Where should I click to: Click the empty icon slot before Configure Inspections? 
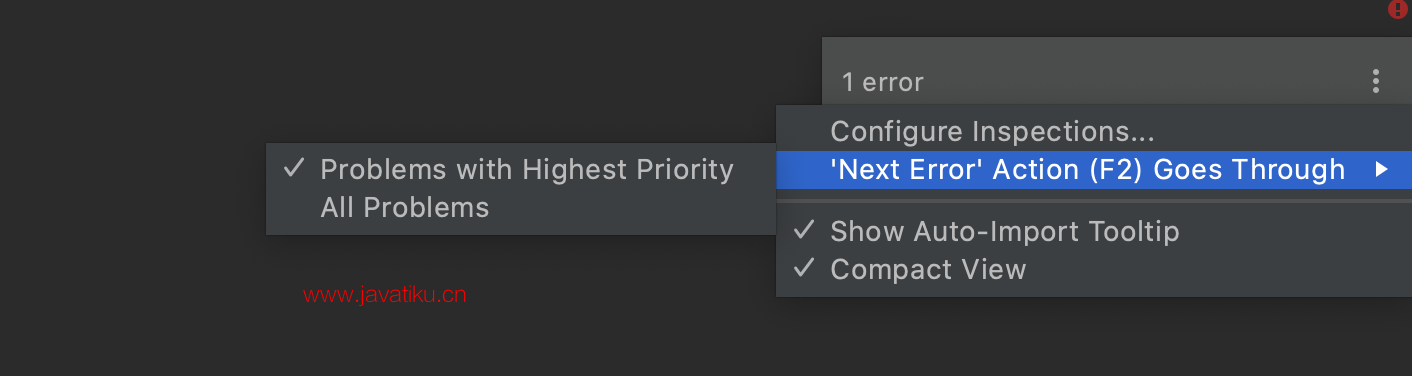pos(804,131)
